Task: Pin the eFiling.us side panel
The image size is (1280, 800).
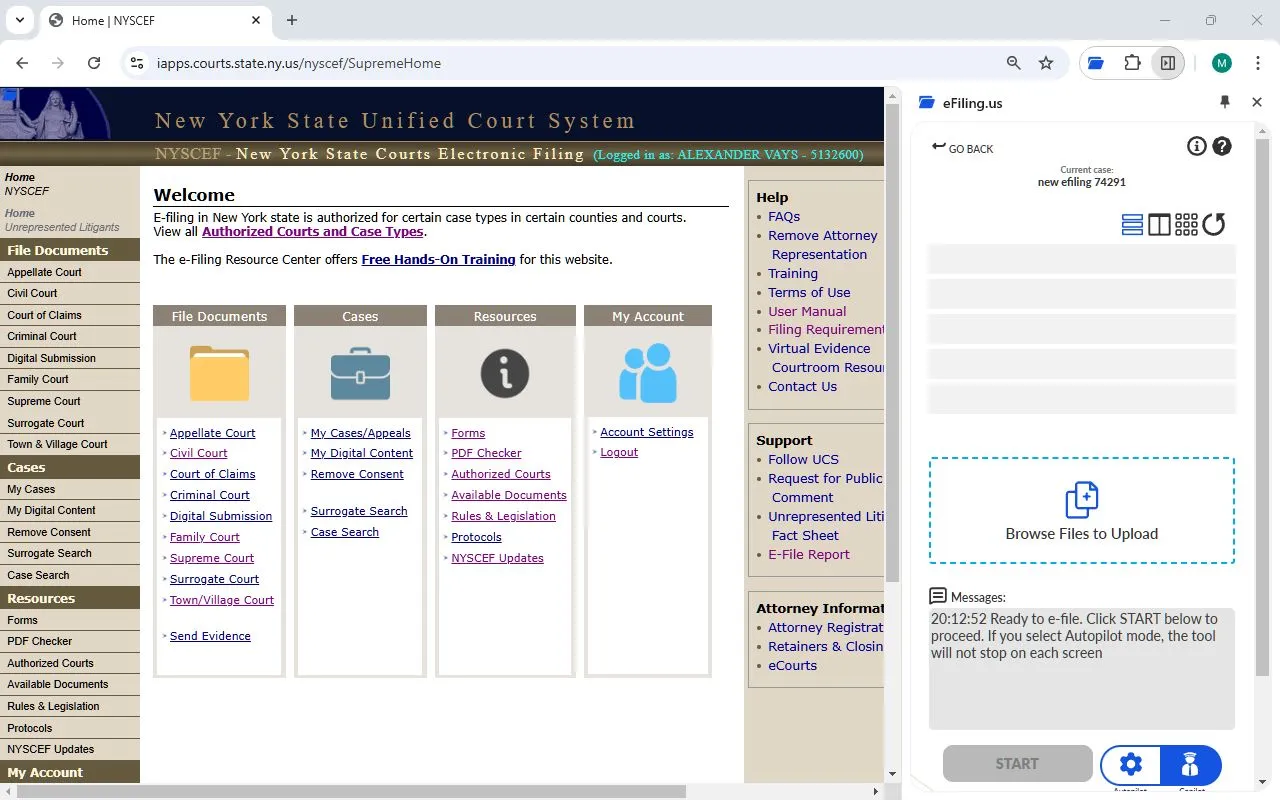Action: pos(1225,102)
